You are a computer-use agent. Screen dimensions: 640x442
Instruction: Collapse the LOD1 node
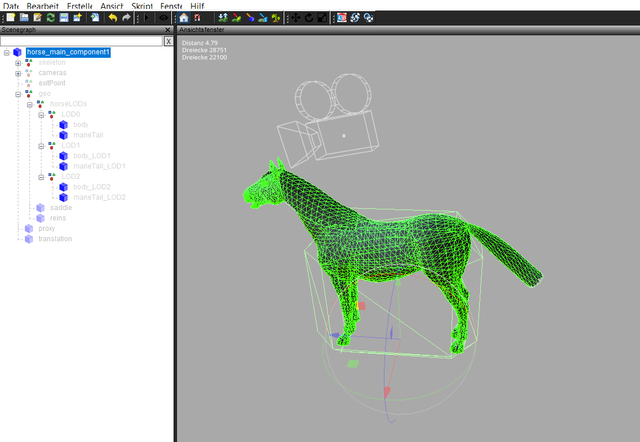click(x=41, y=146)
